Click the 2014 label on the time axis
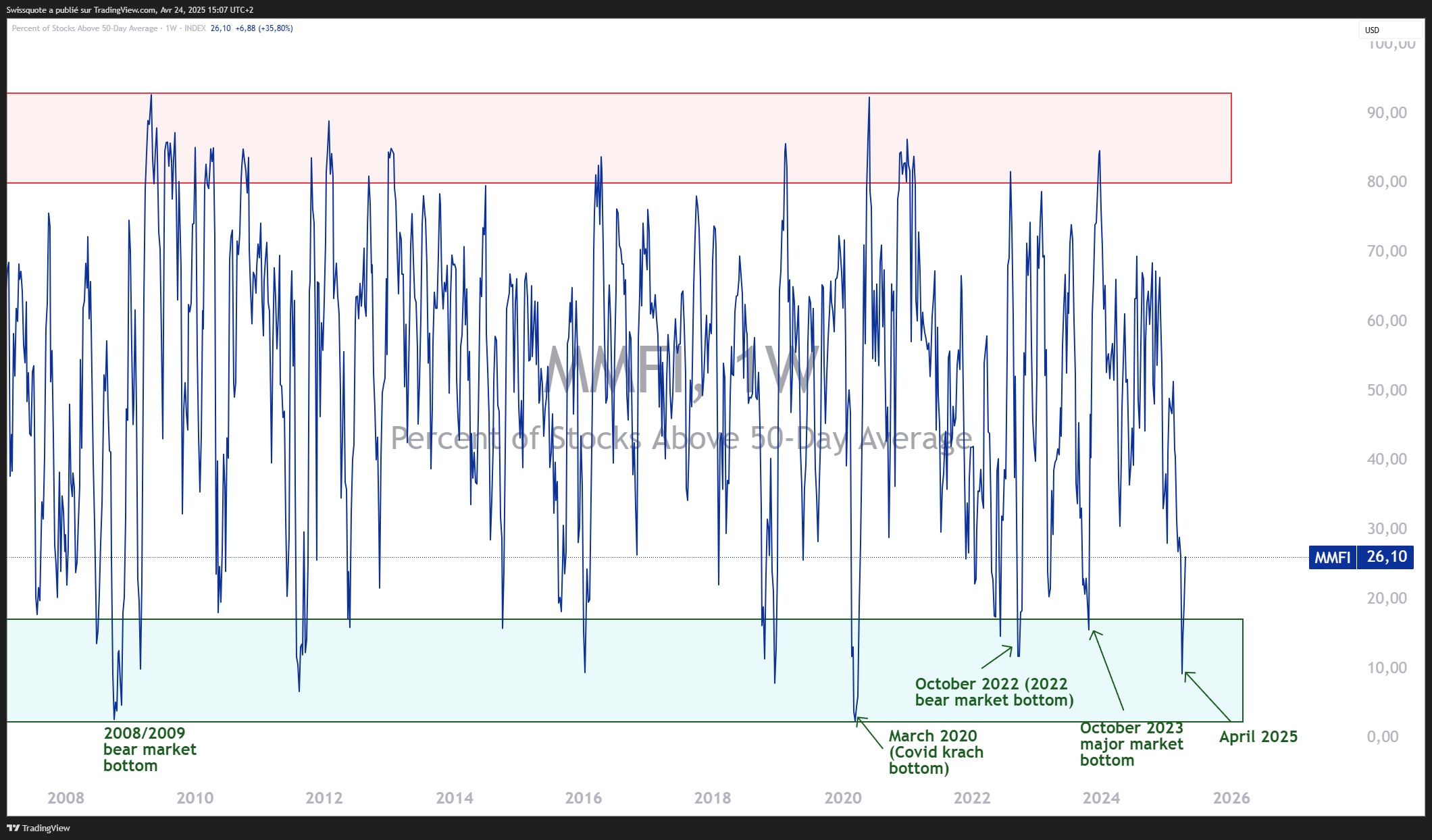Viewport: 1432px width, 840px height. click(x=455, y=798)
